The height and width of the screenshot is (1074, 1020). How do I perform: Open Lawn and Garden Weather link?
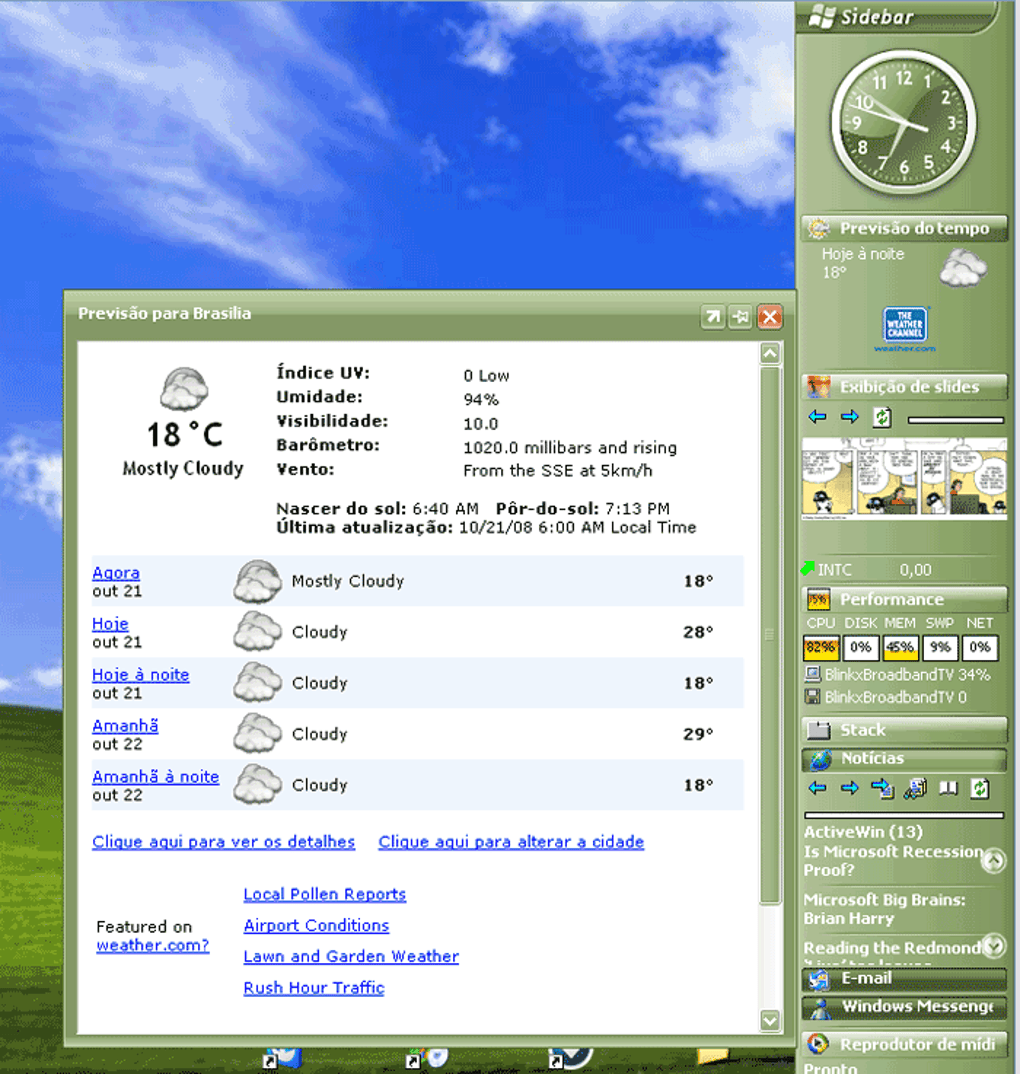point(351,956)
